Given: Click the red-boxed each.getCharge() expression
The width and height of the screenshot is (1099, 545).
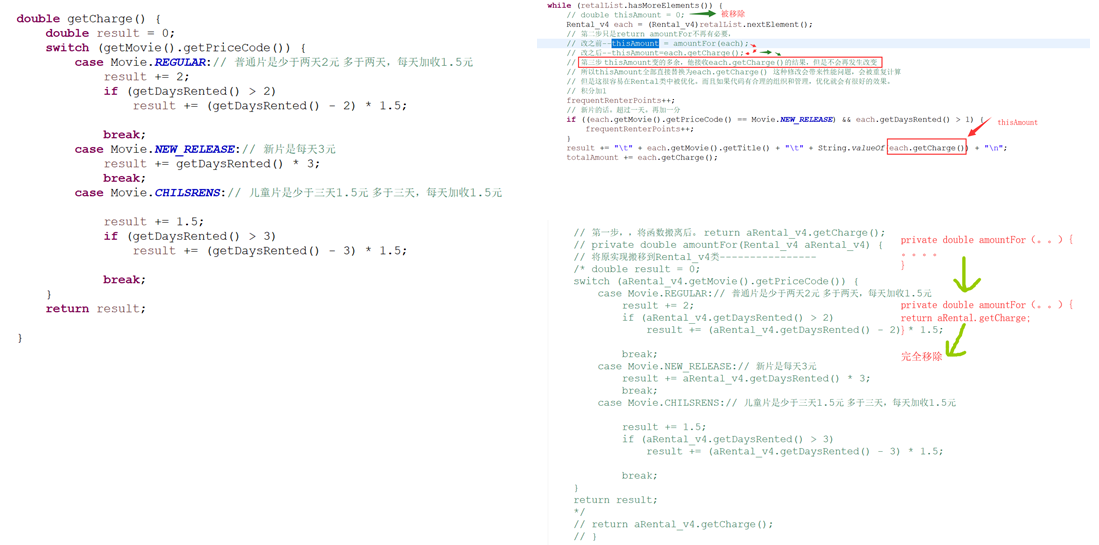Looking at the screenshot, I should point(927,148).
